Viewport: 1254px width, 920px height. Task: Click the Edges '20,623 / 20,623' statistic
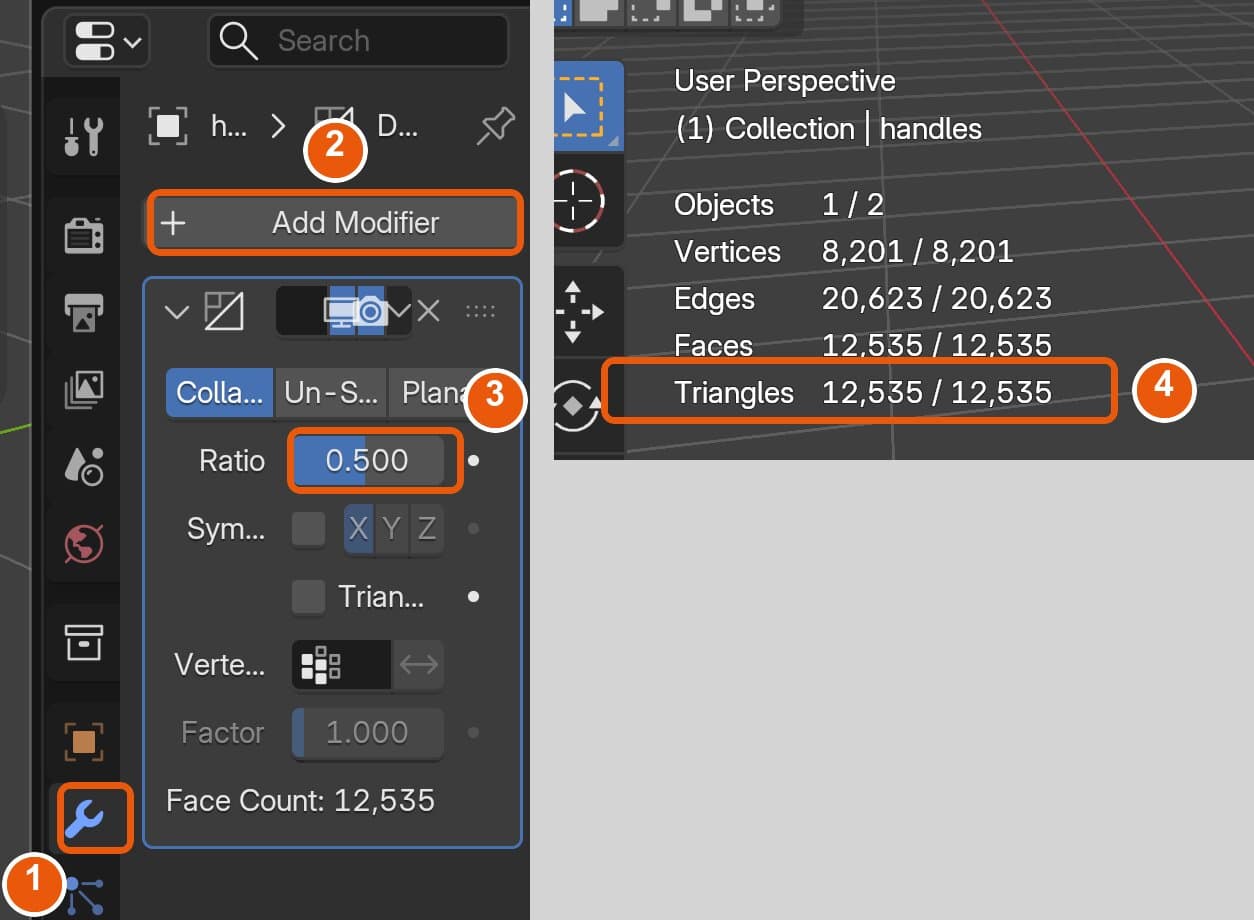pos(937,299)
